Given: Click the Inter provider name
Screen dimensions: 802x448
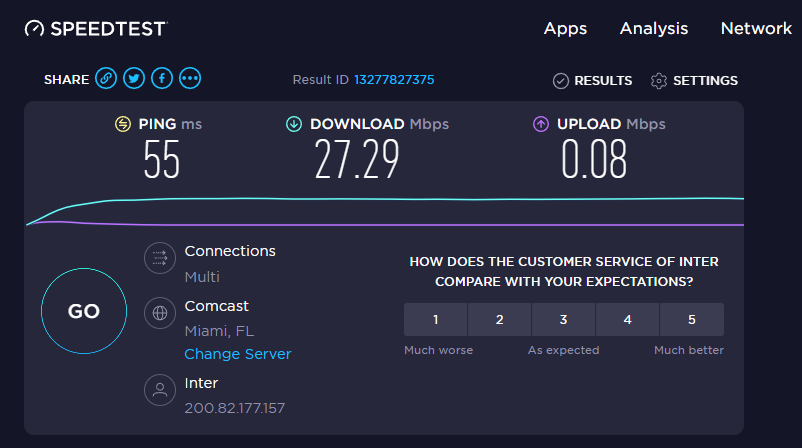Looking at the screenshot, I should [202, 383].
